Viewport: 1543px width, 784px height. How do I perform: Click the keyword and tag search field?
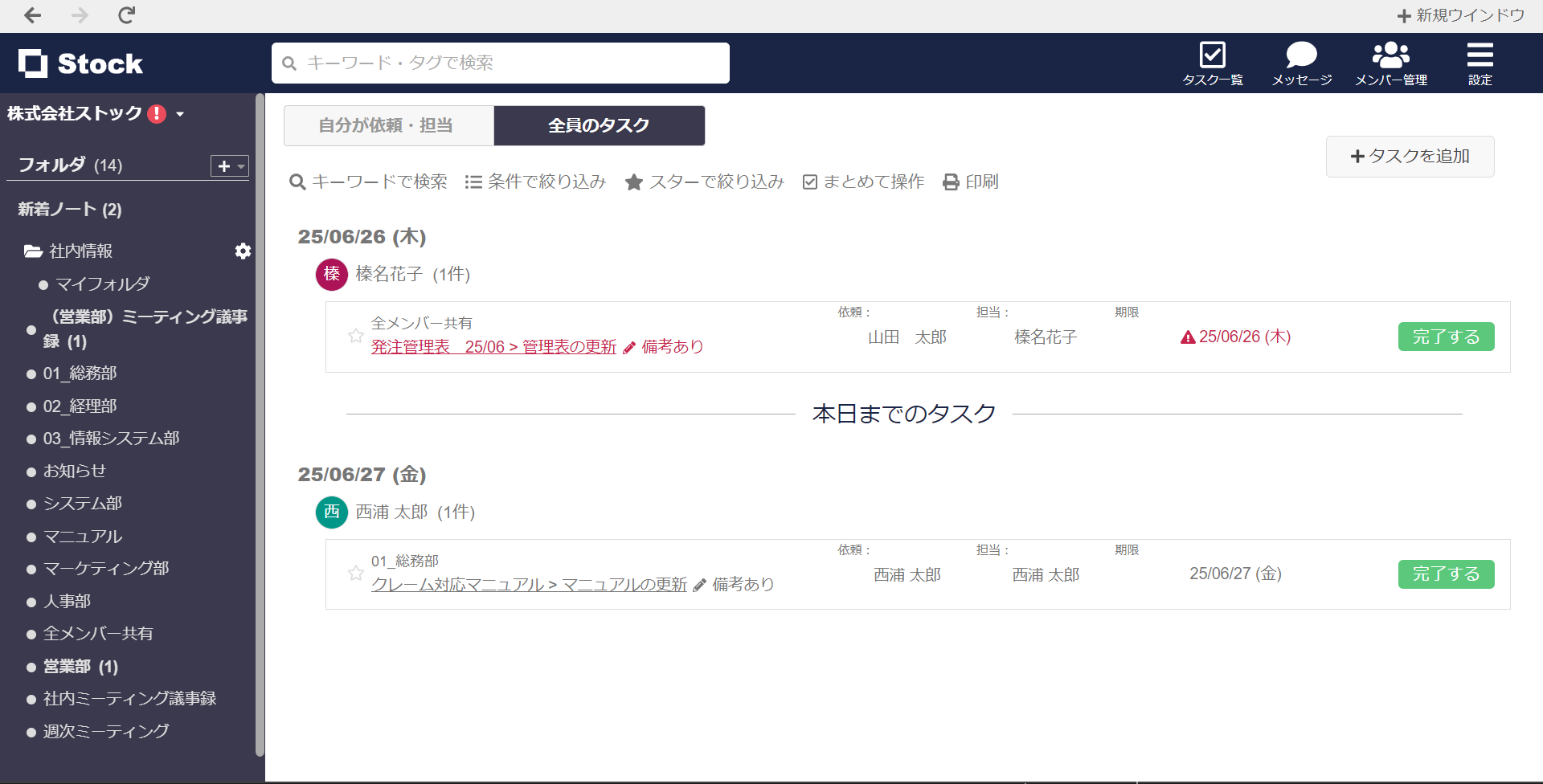tap(500, 63)
